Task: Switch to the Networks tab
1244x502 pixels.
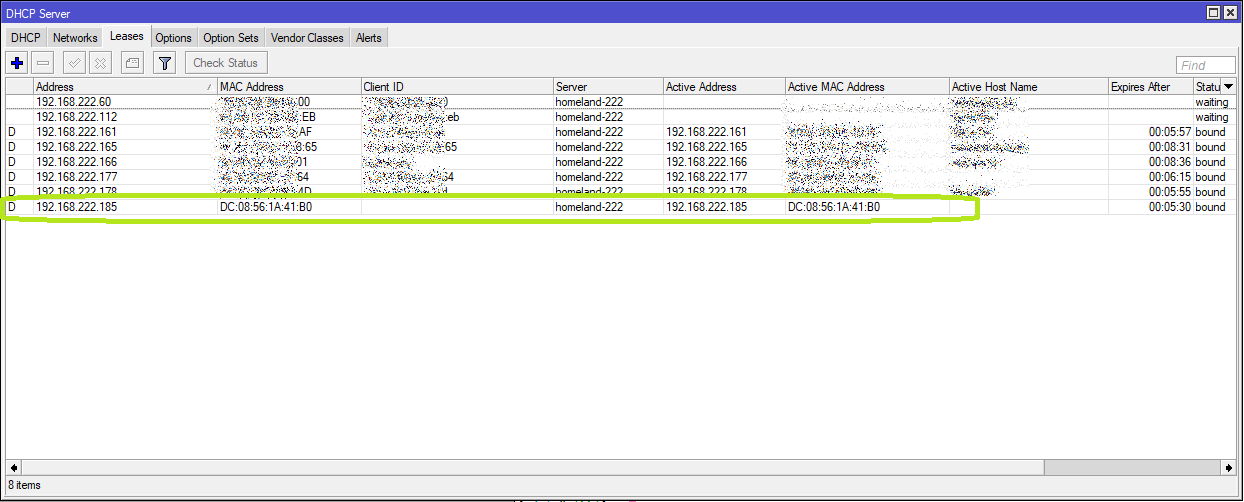Action: (x=76, y=38)
